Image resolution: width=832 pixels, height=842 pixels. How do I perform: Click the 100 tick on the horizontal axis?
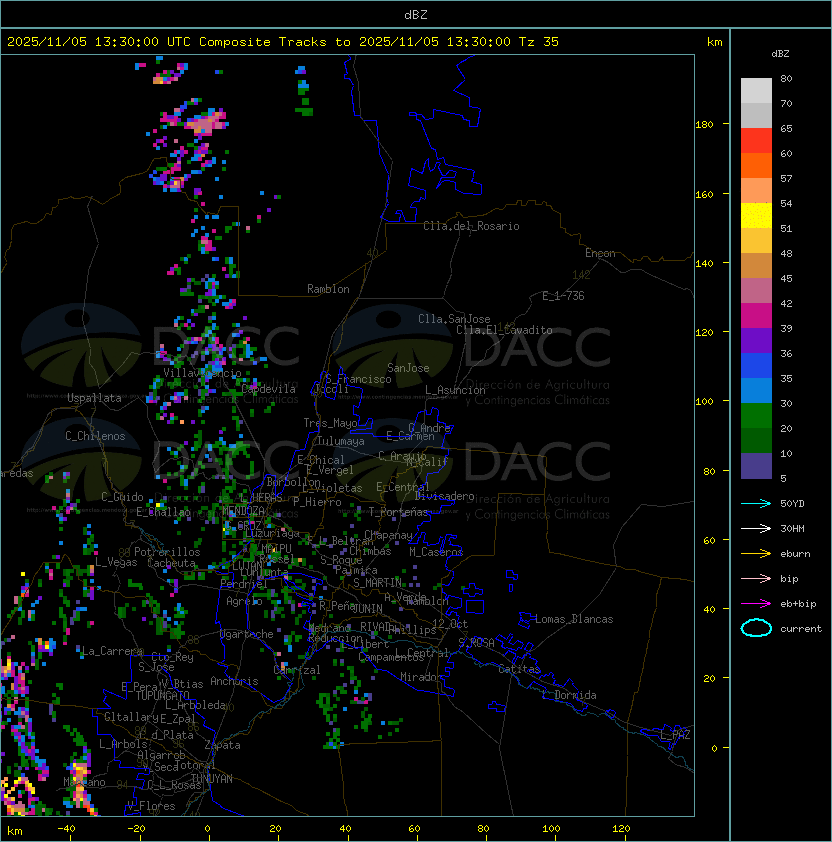552,828
